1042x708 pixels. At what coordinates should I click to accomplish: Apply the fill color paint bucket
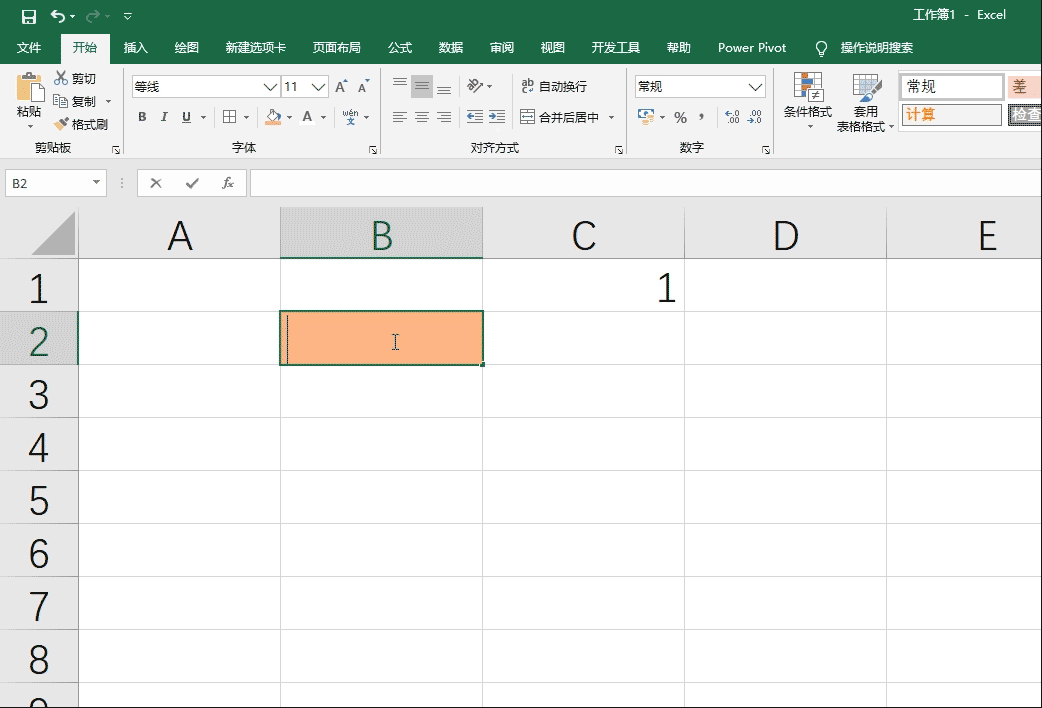[x=273, y=117]
